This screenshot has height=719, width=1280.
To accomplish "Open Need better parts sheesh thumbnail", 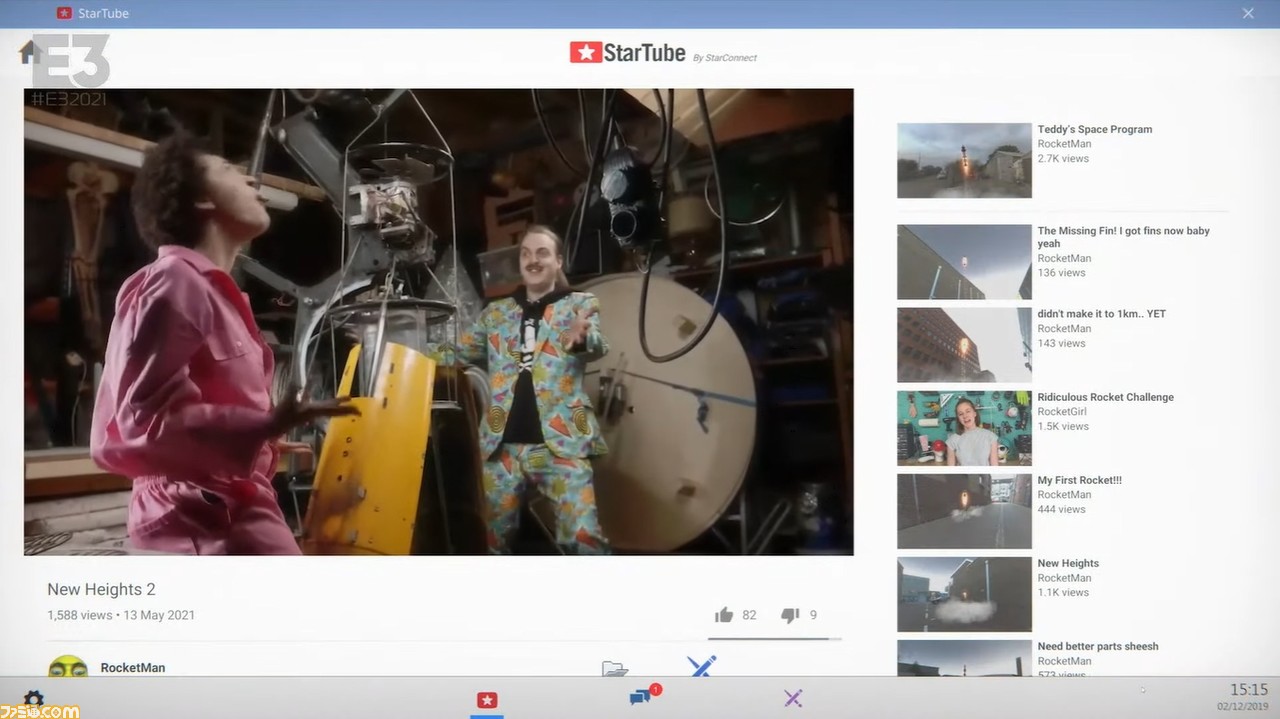I will [964, 658].
